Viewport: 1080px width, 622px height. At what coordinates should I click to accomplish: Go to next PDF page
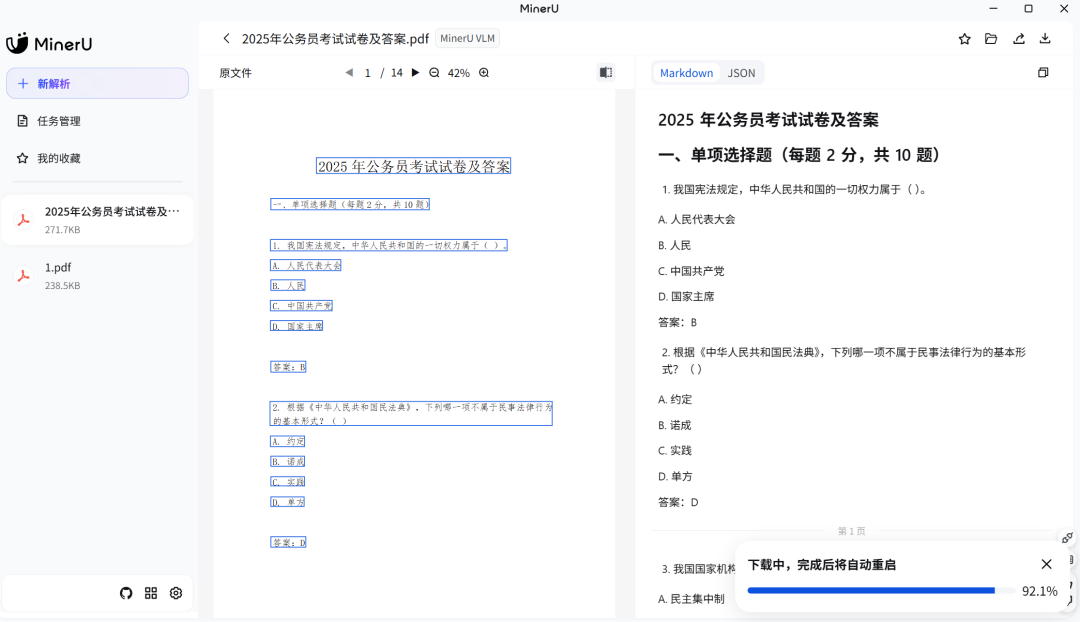tap(416, 73)
